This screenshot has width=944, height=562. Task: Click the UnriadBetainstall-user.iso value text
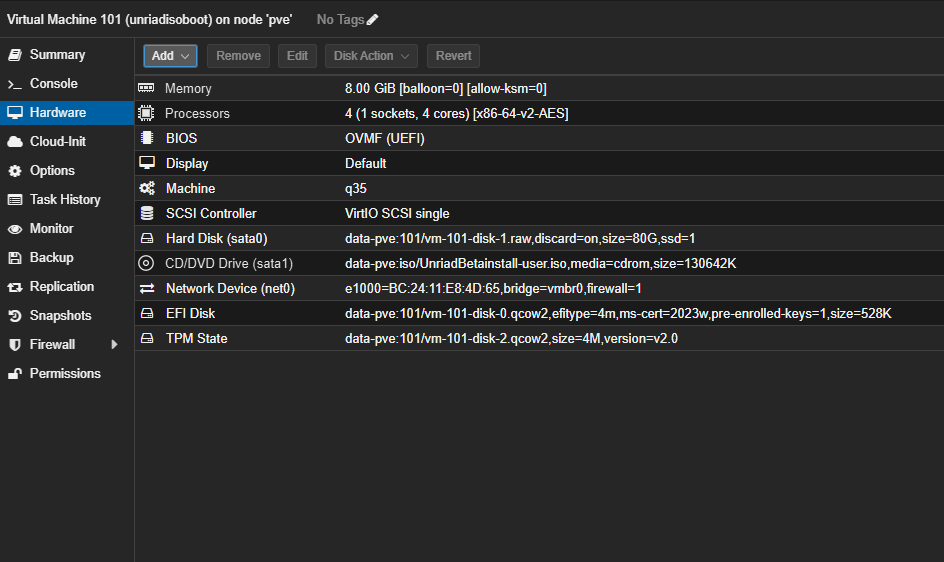pyautogui.click(x=541, y=263)
